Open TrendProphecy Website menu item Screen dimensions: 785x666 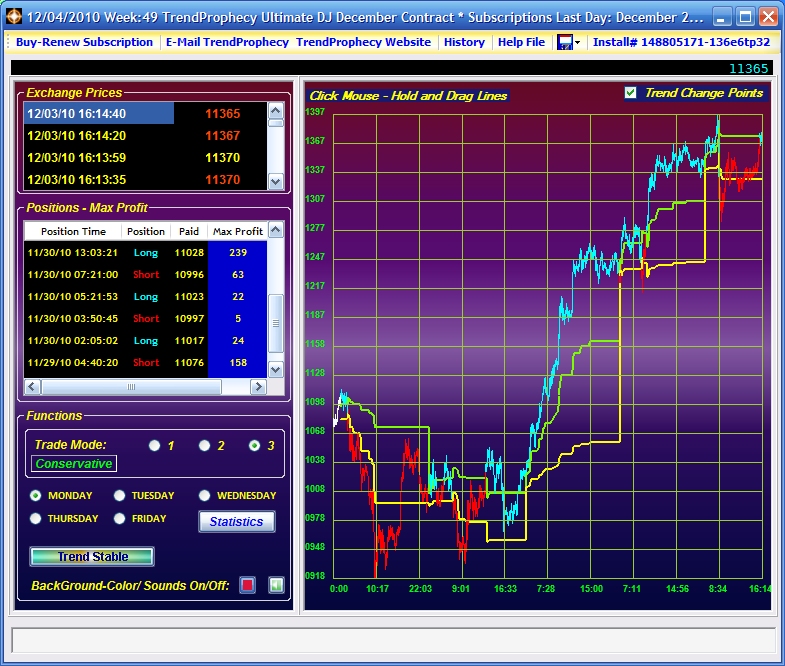point(363,42)
